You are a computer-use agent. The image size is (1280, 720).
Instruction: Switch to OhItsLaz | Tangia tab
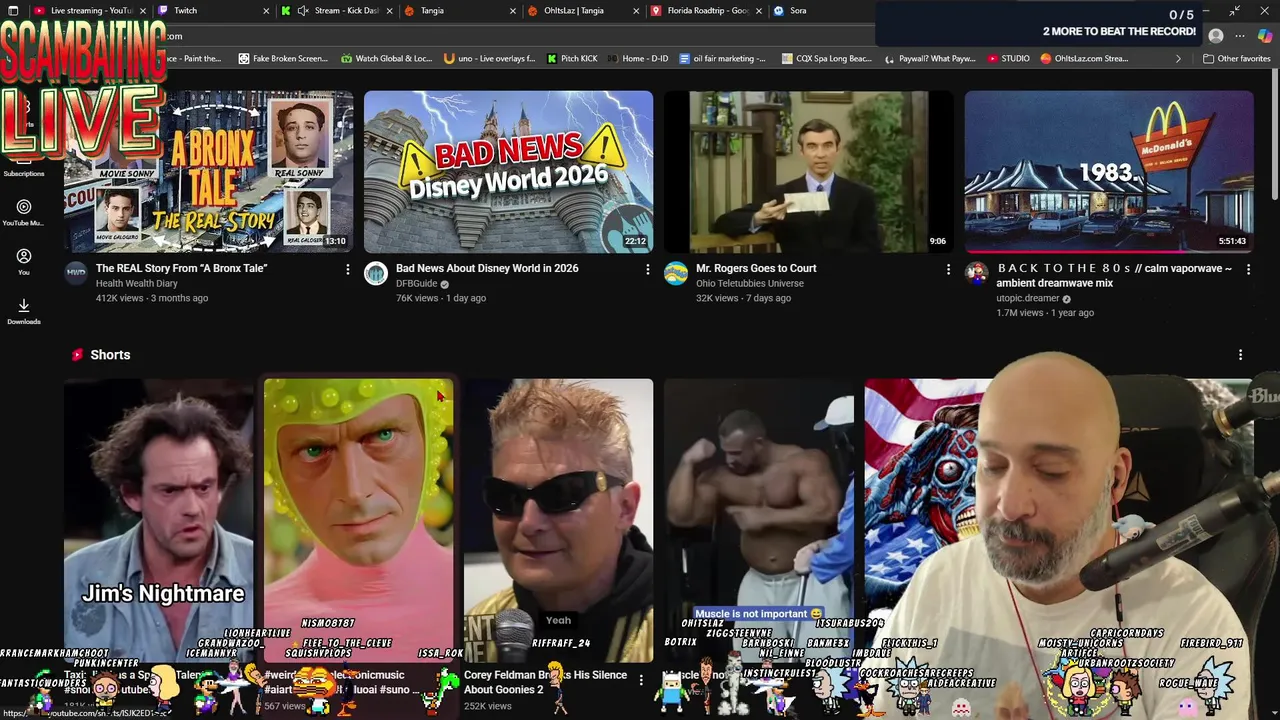(583, 10)
